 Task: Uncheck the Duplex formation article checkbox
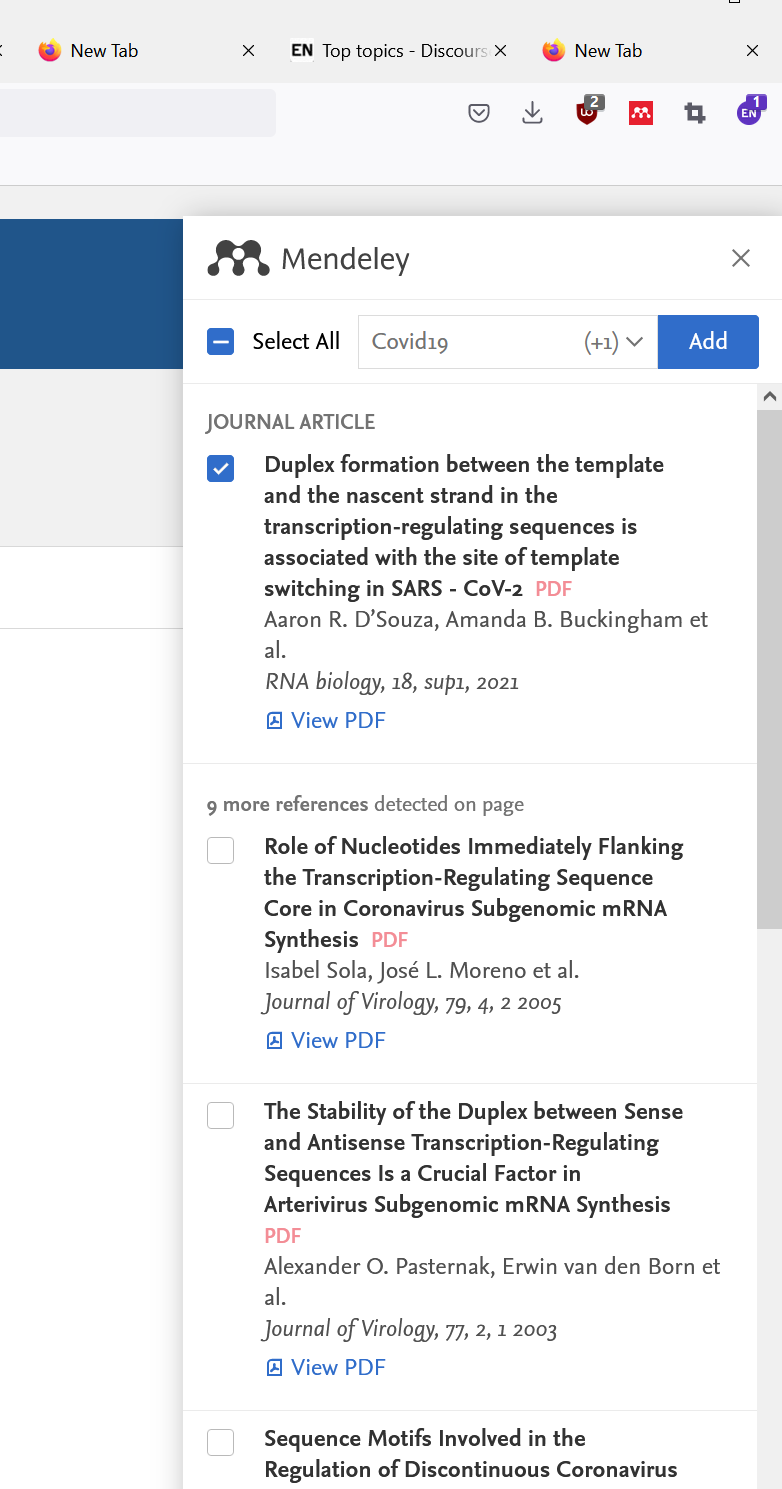[x=220, y=468]
